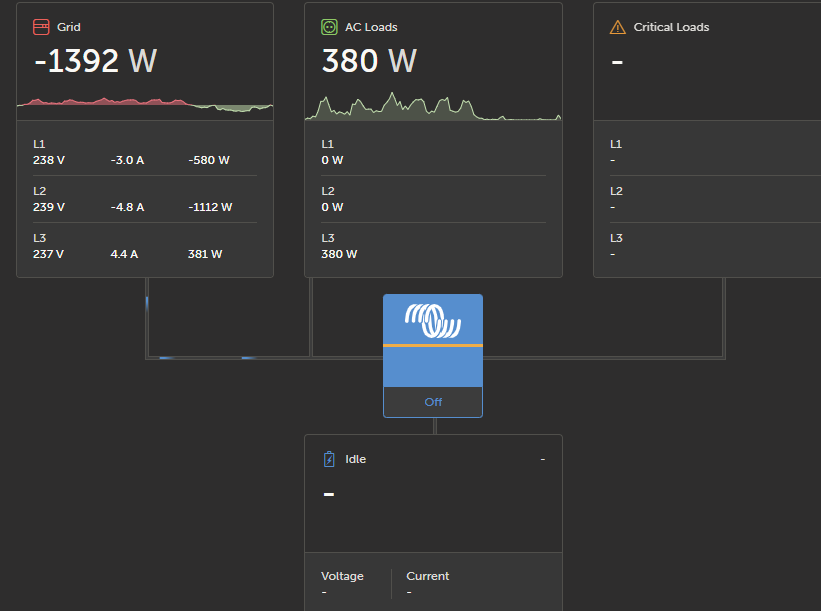The image size is (821, 611).
Task: Click the green AC Loads socket icon
Action: point(329,27)
